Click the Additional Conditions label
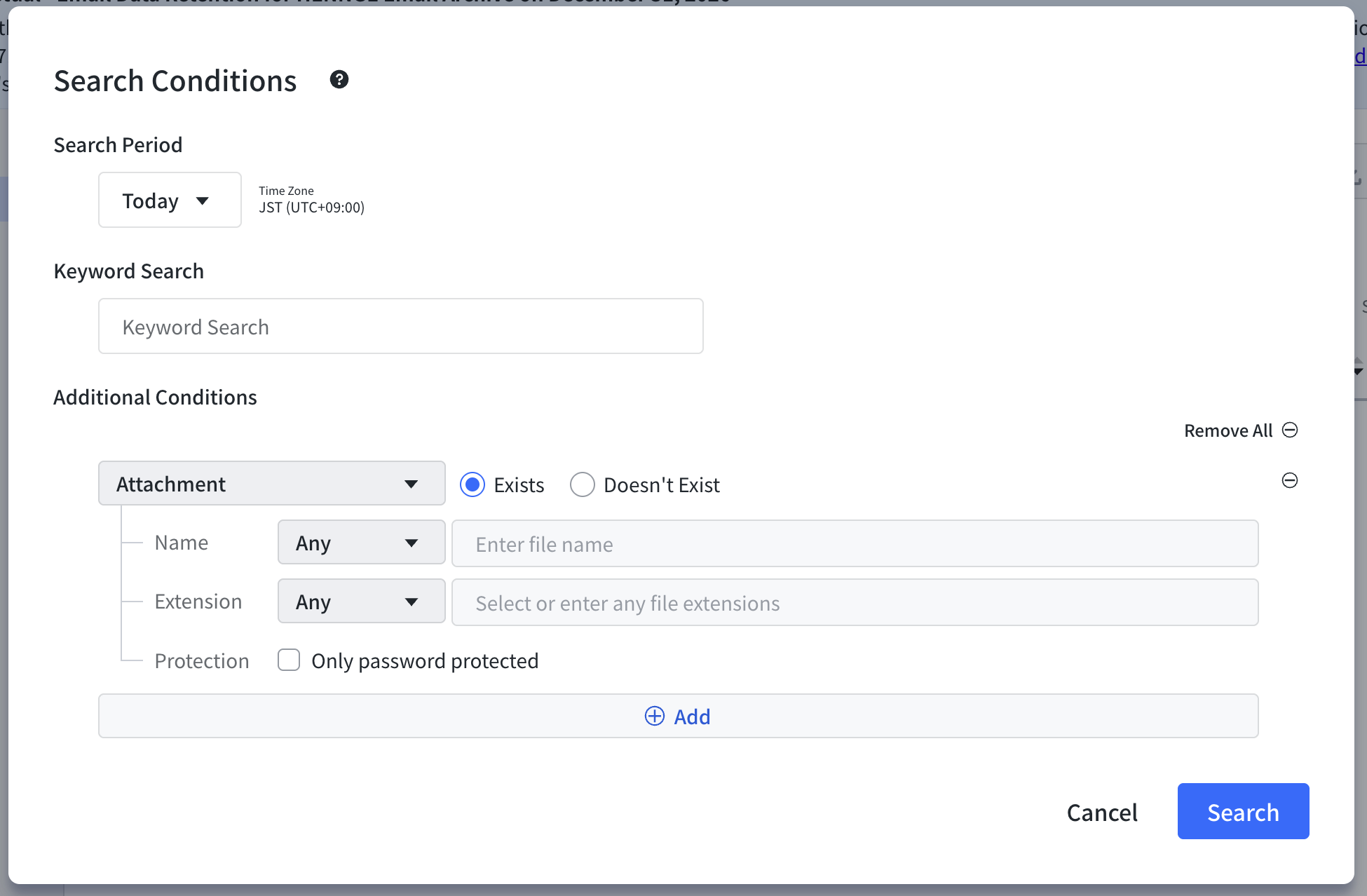The image size is (1367, 896). click(x=156, y=398)
